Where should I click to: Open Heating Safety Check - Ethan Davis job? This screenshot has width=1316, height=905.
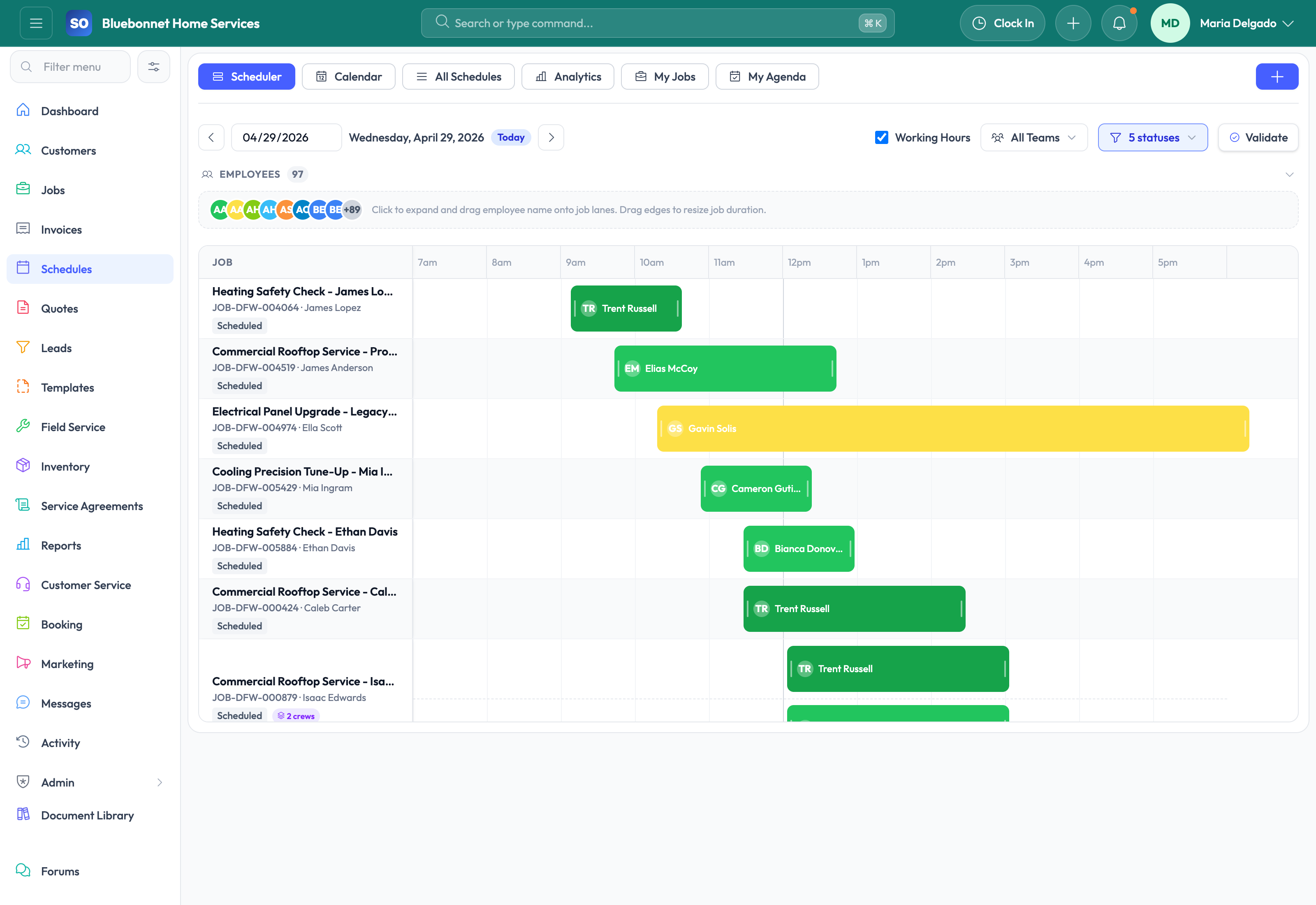[305, 532]
